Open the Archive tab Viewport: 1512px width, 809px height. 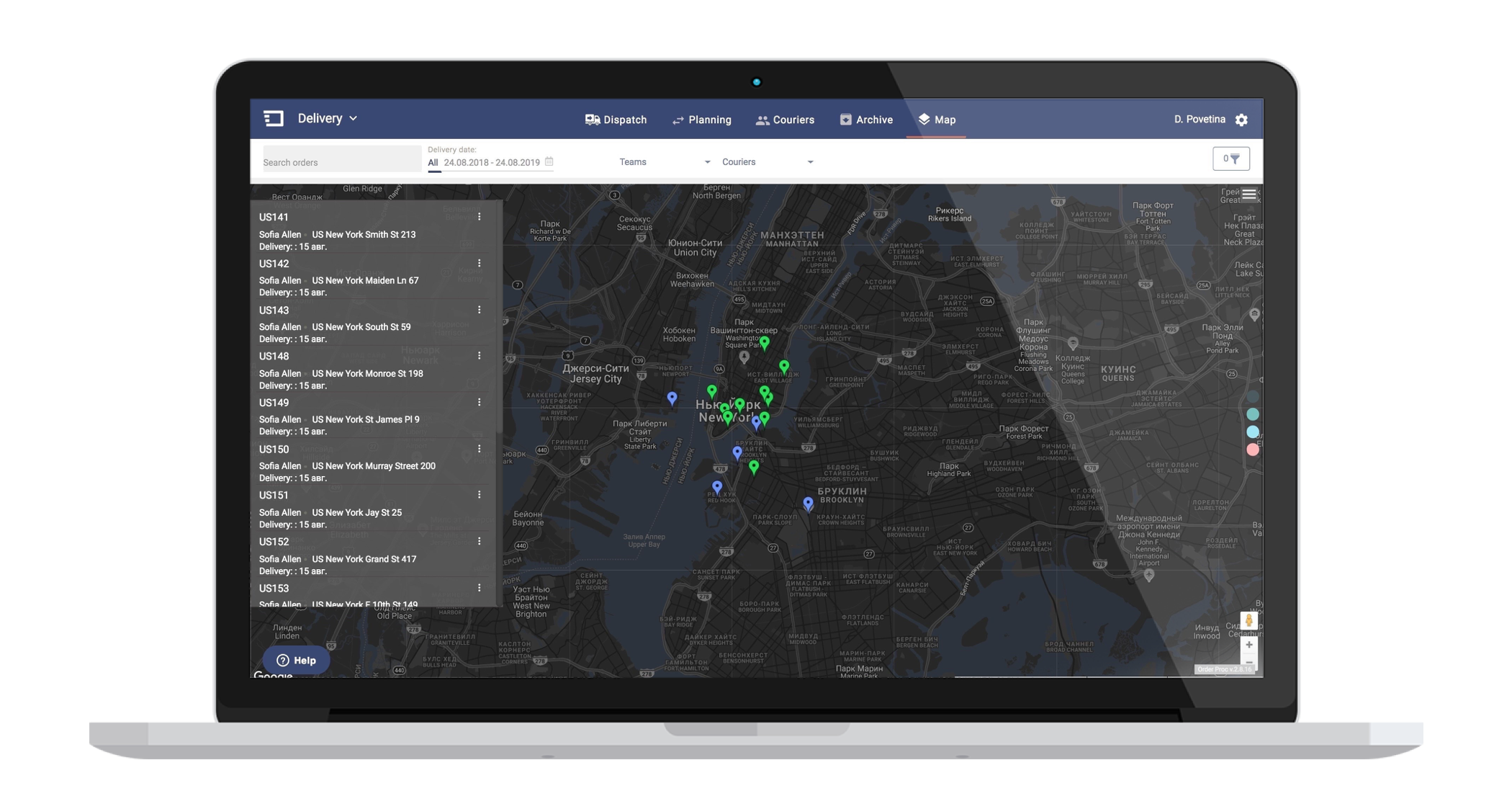click(x=866, y=120)
